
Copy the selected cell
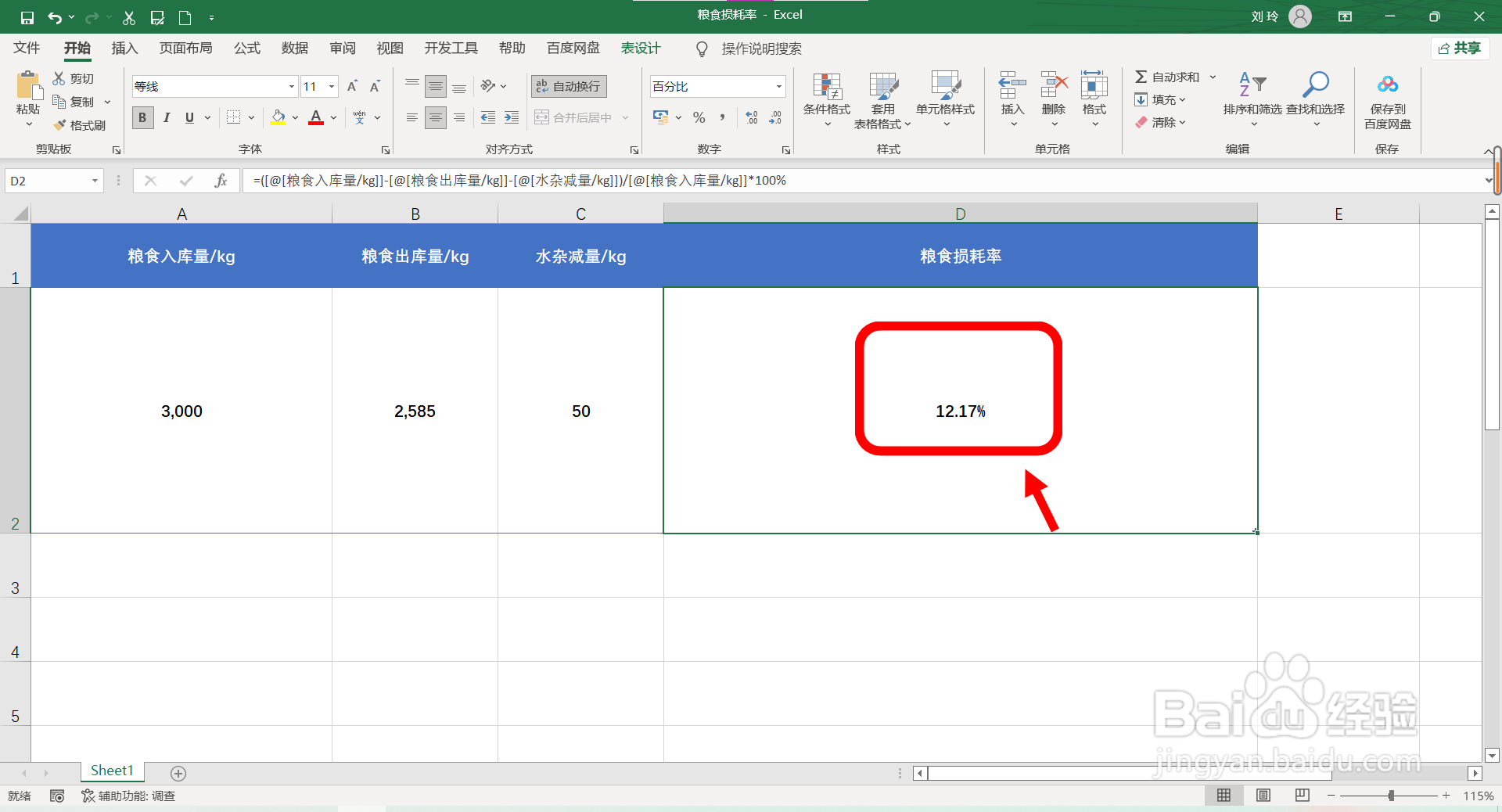74,102
